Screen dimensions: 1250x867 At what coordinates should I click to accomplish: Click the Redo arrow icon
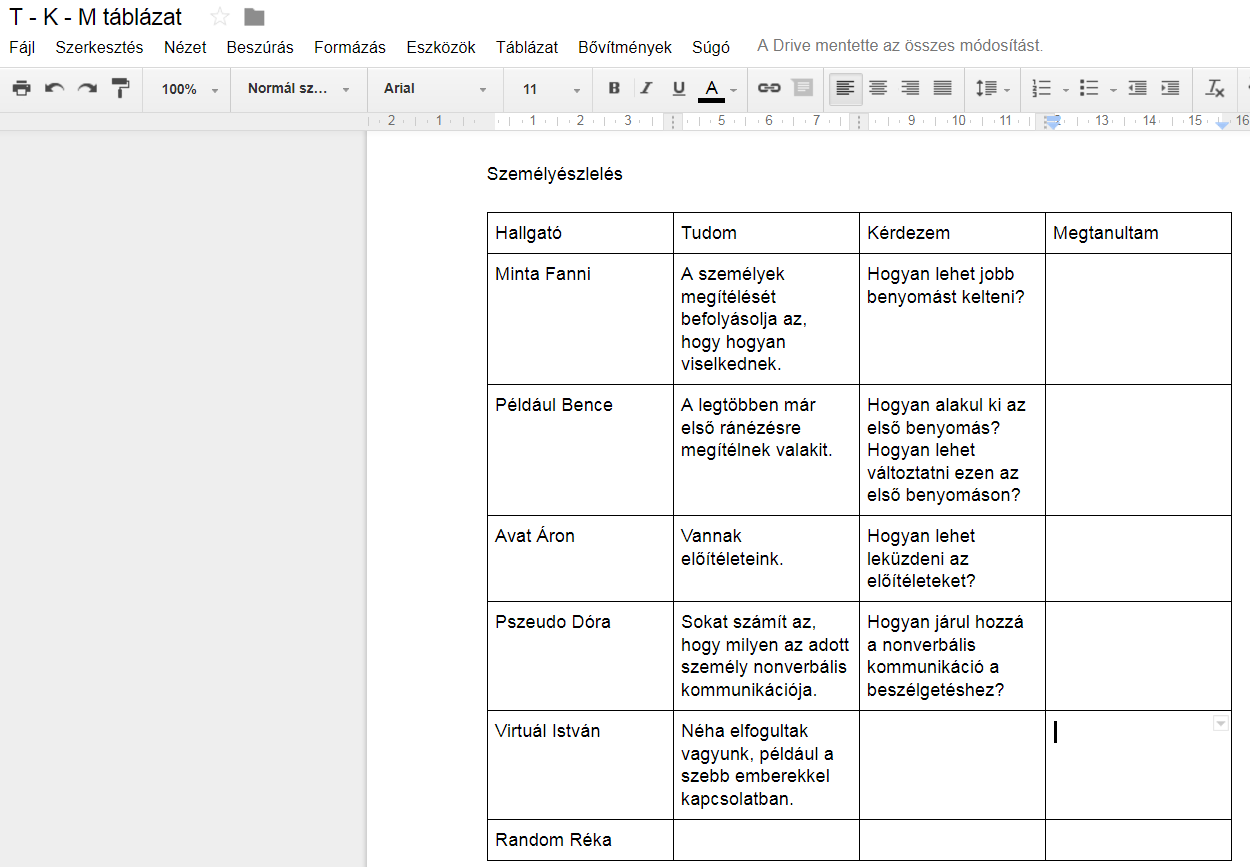[x=88, y=88]
